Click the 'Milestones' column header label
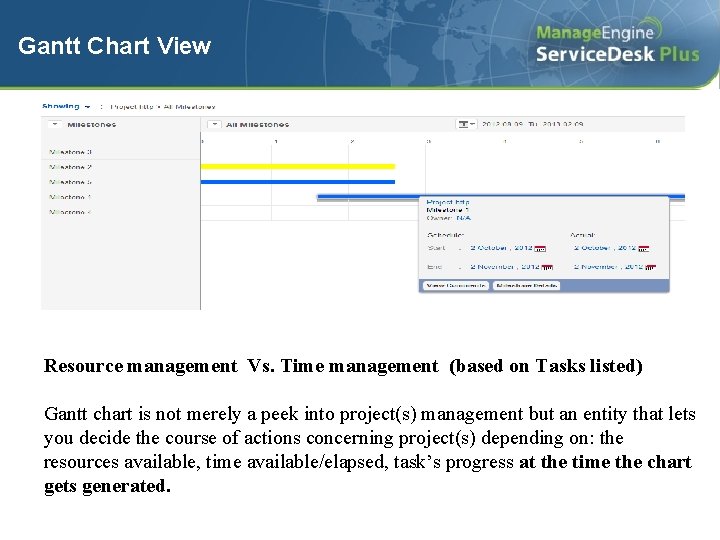 pyautogui.click(x=91, y=124)
